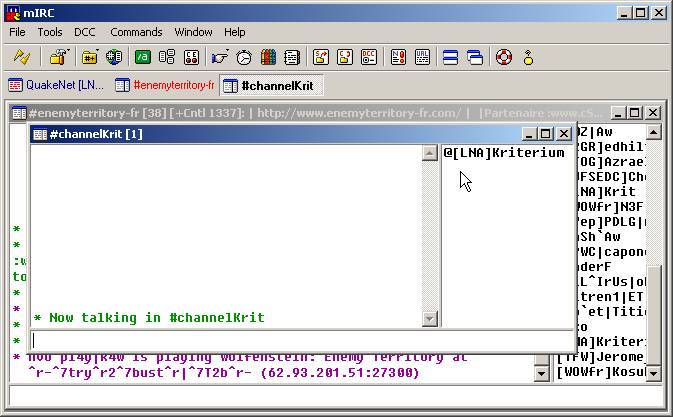
Task: Open the DCC menu
Action: coord(85,32)
